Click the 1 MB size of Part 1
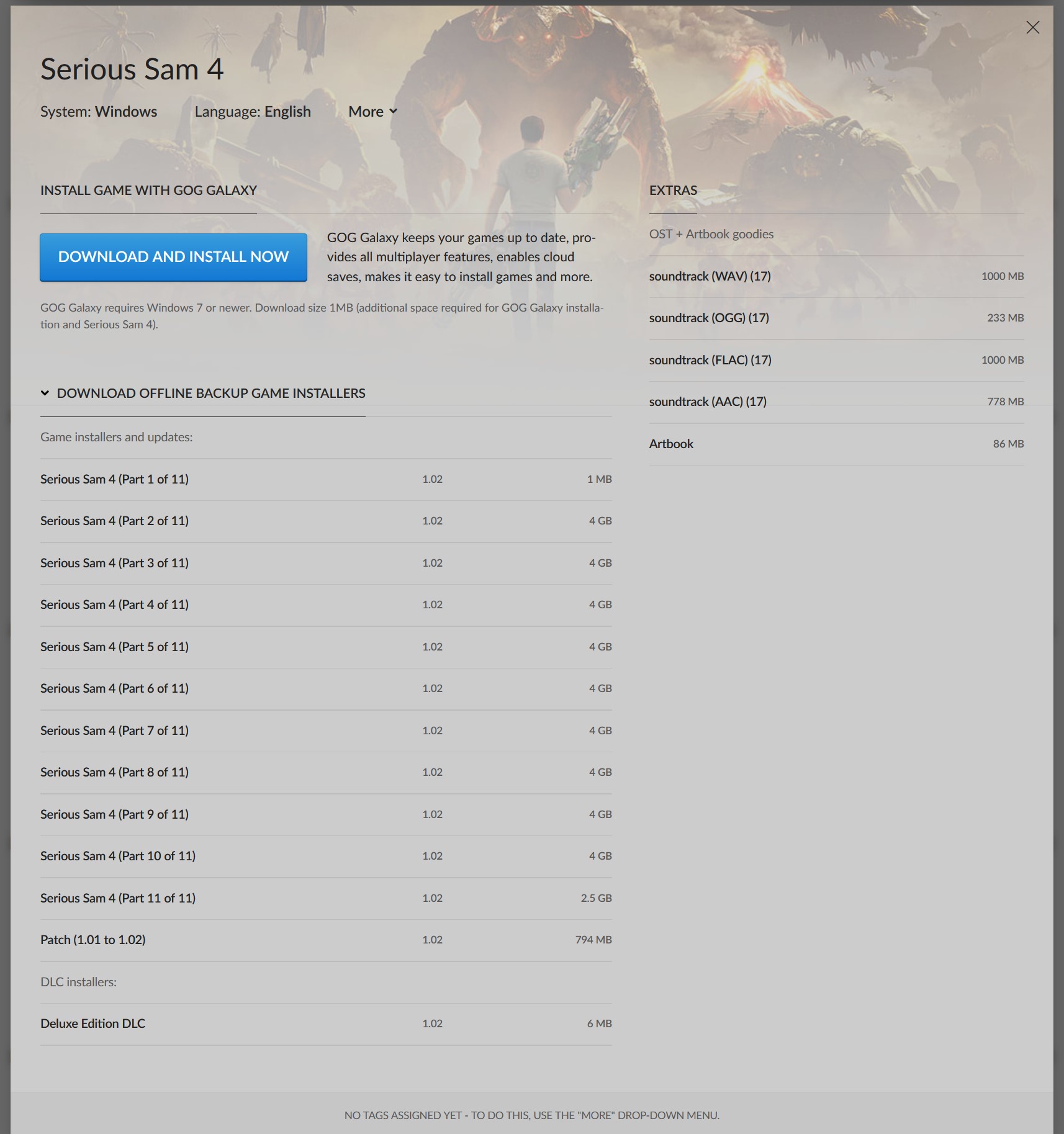 click(599, 479)
